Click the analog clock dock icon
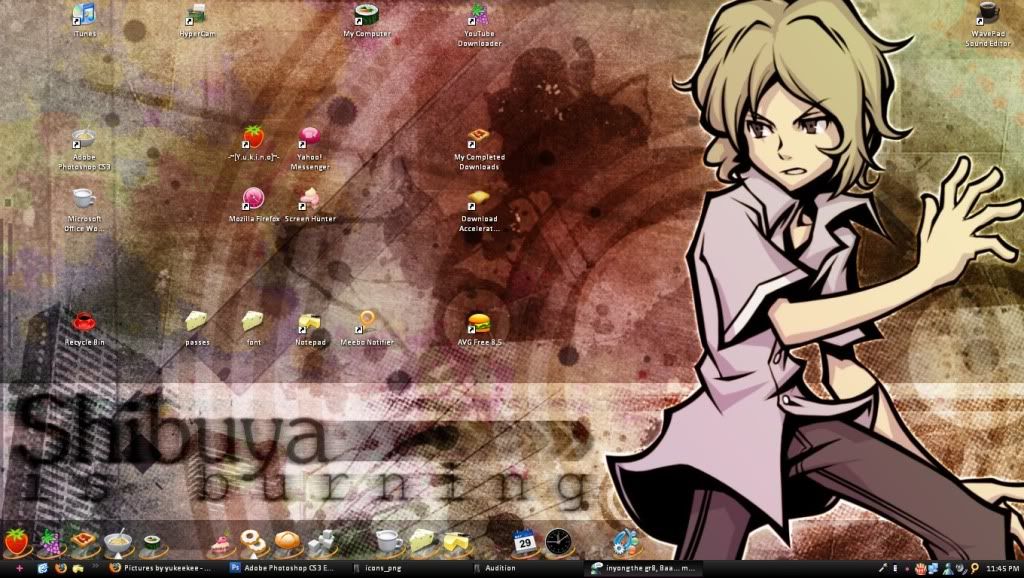 [558, 542]
